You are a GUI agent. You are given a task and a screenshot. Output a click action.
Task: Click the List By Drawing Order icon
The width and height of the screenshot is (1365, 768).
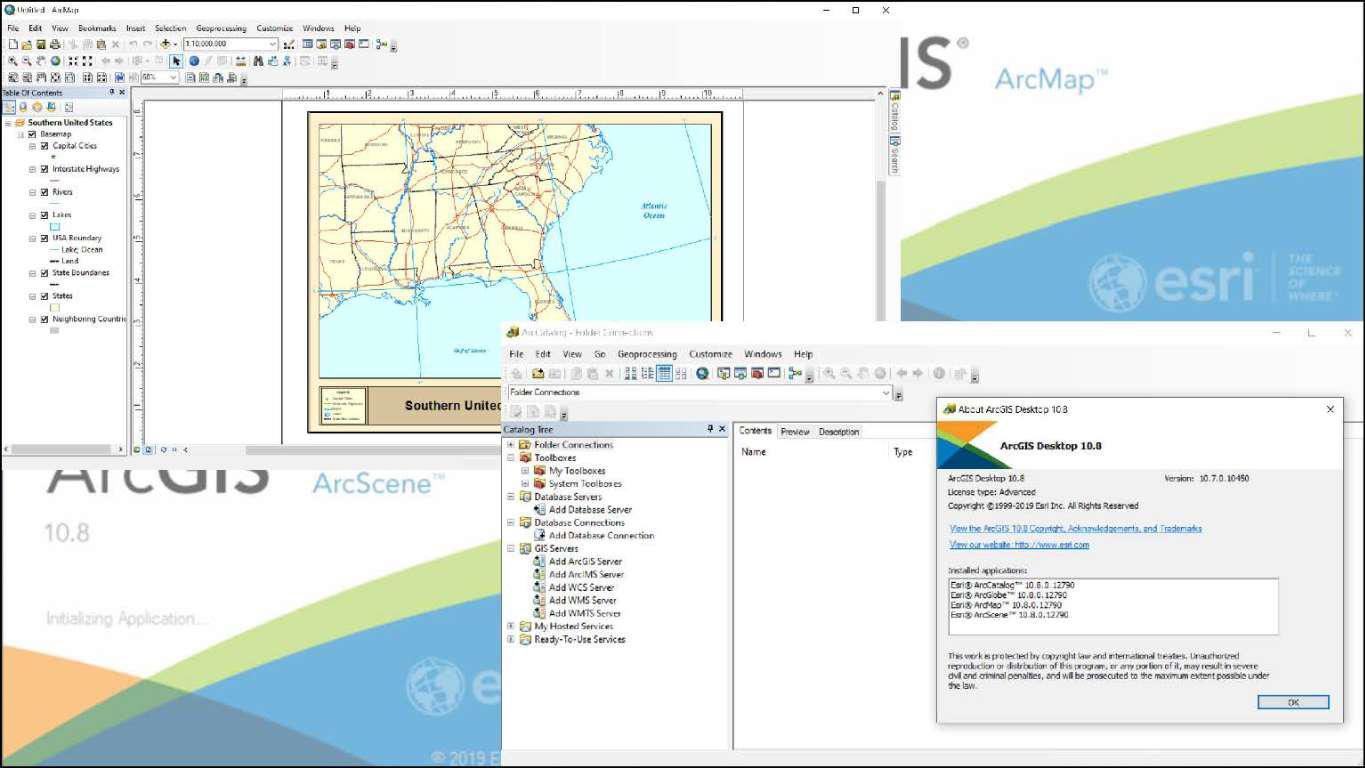[x=9, y=106]
